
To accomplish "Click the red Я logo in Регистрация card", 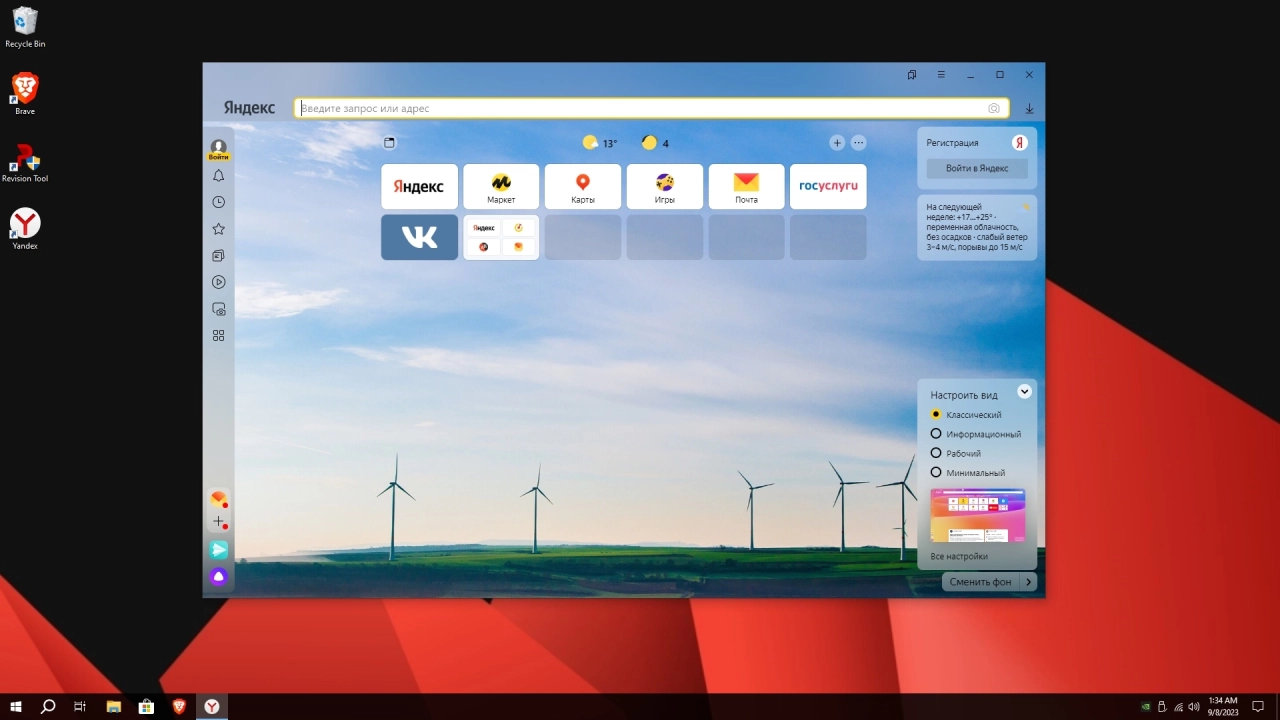I will [1020, 143].
